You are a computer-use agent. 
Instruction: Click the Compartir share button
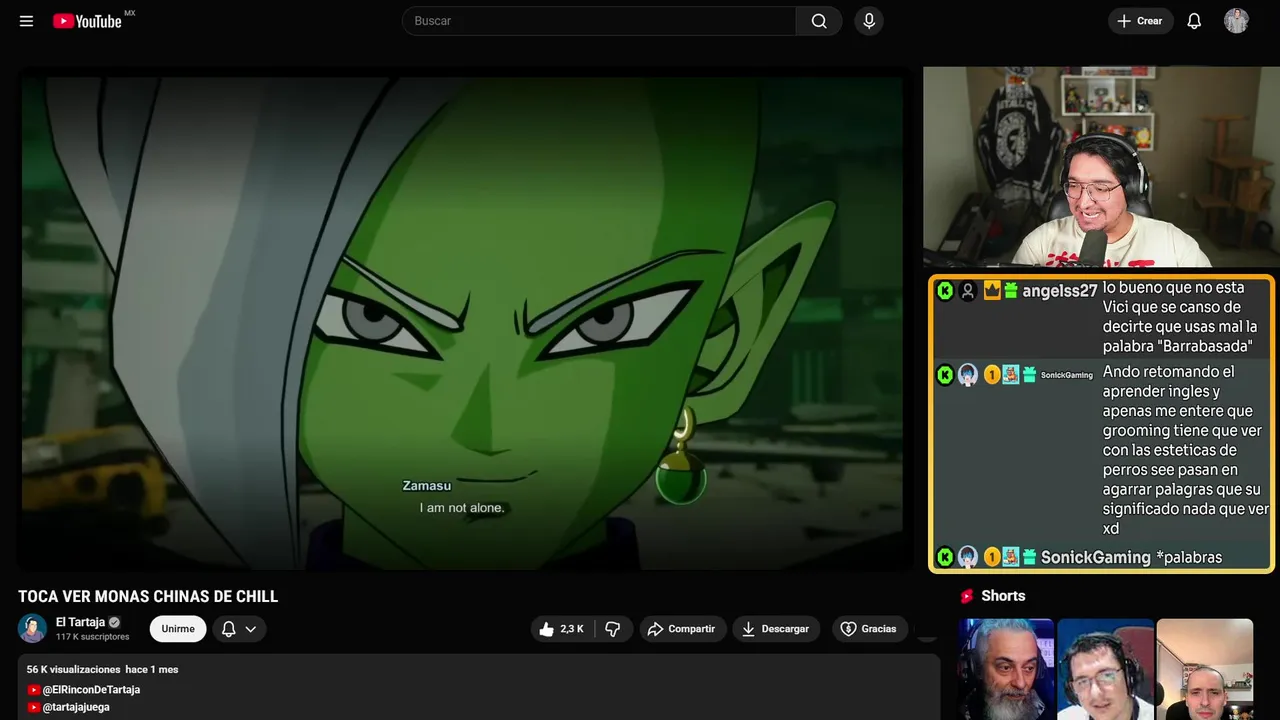click(x=682, y=629)
